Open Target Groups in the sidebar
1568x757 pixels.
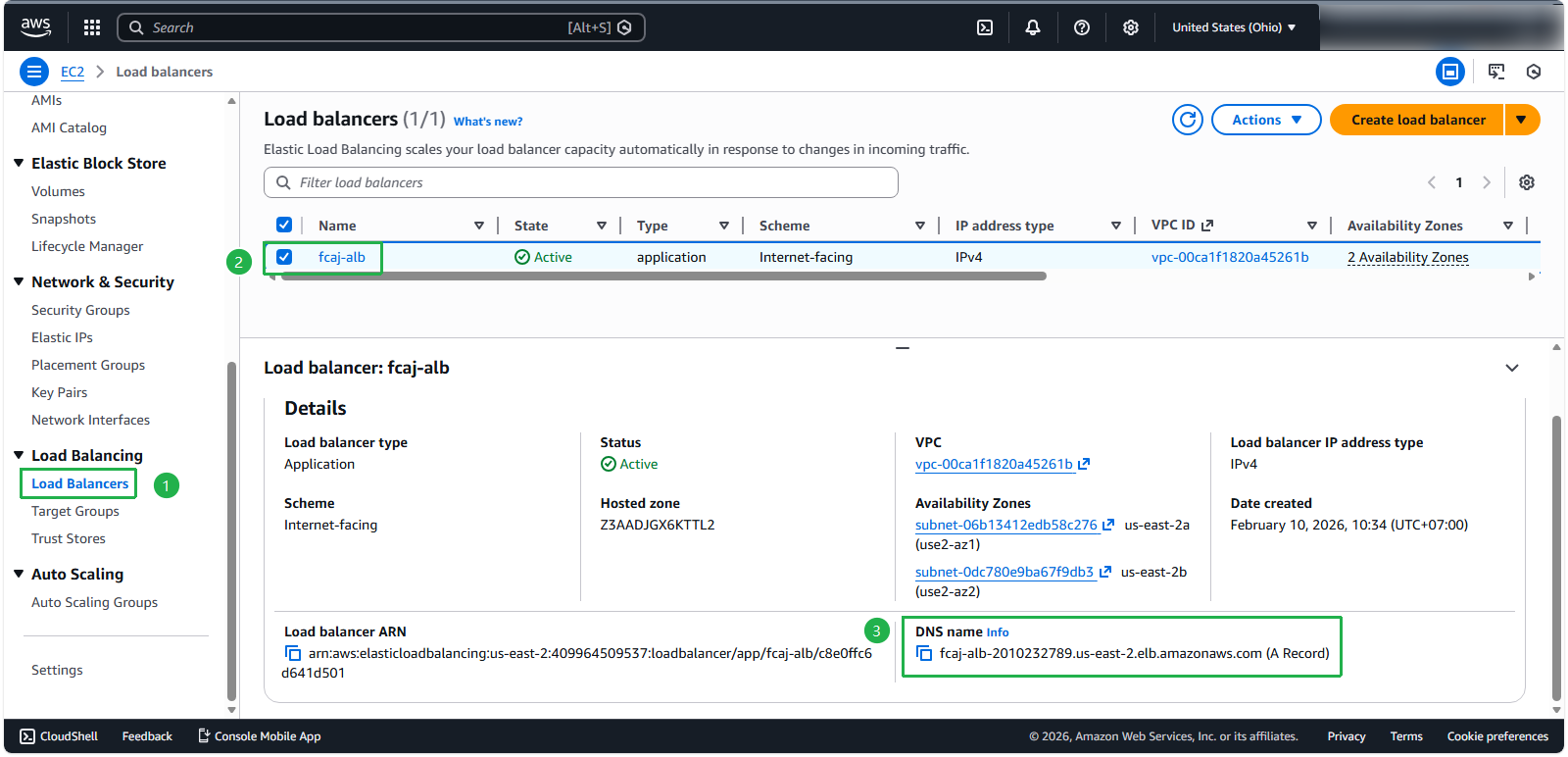75,511
